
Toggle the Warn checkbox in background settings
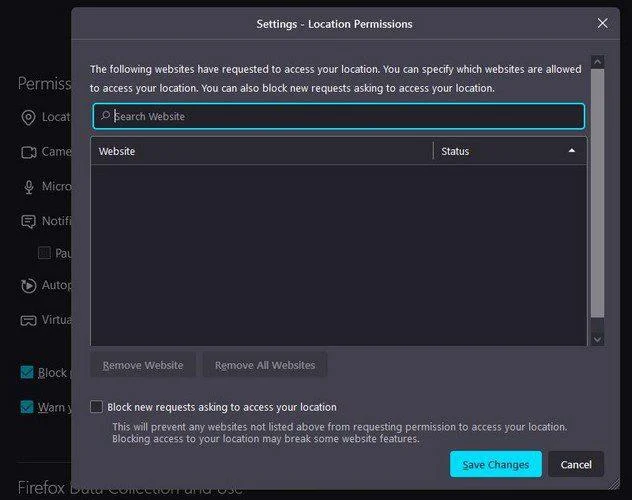tap(27, 407)
